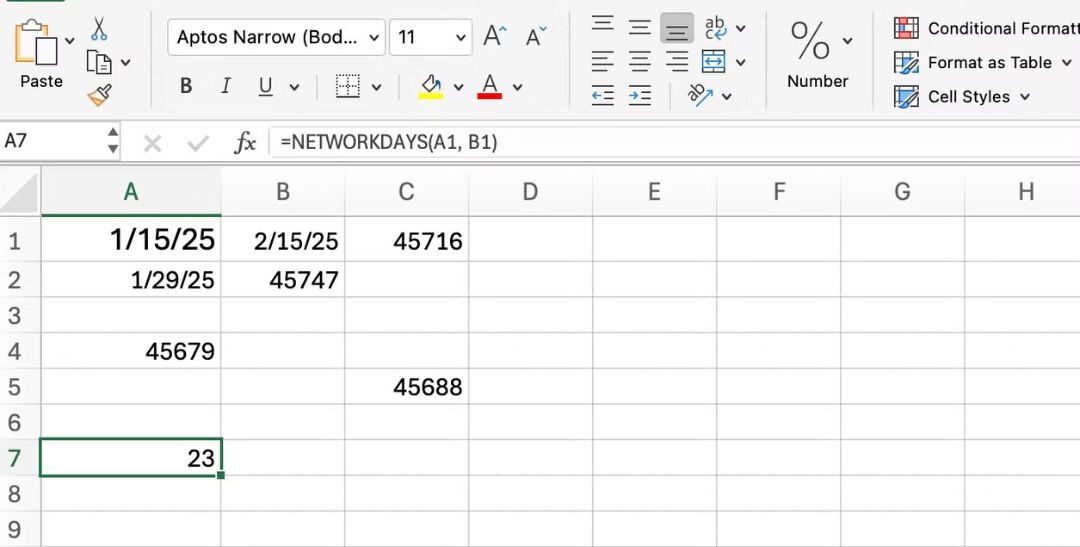Screen dimensions: 1080x547
Task: Select column B header
Action: pos(283,192)
